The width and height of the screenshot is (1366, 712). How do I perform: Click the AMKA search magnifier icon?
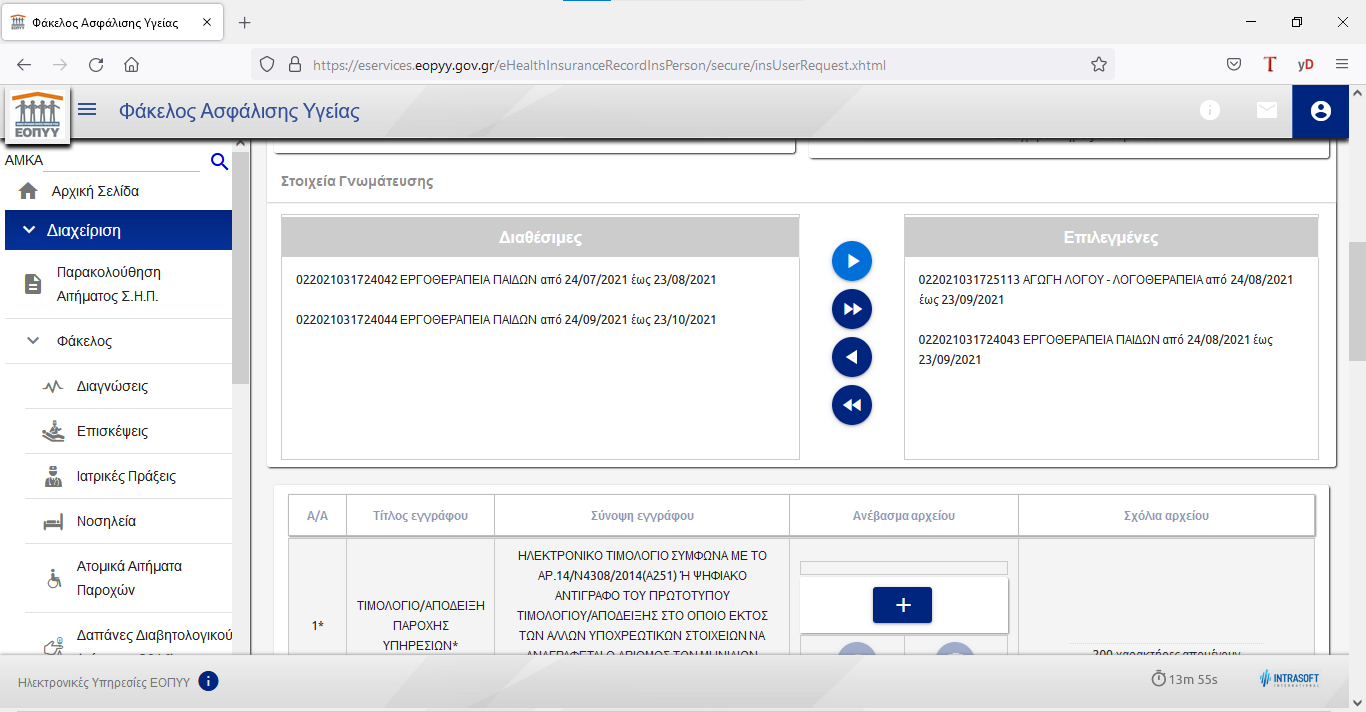(219, 162)
